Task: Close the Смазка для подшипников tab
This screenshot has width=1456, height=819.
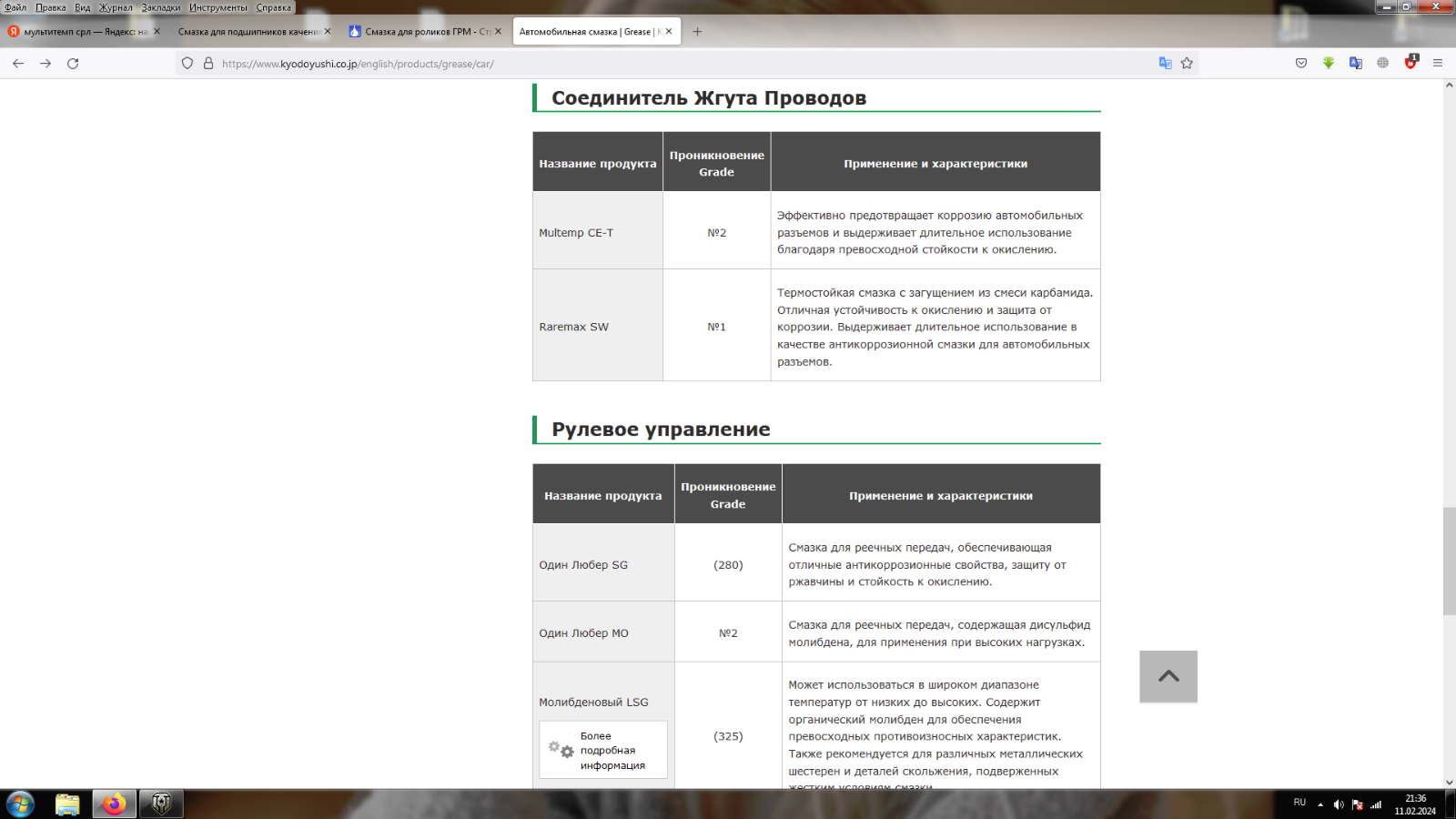Action: coord(328,31)
